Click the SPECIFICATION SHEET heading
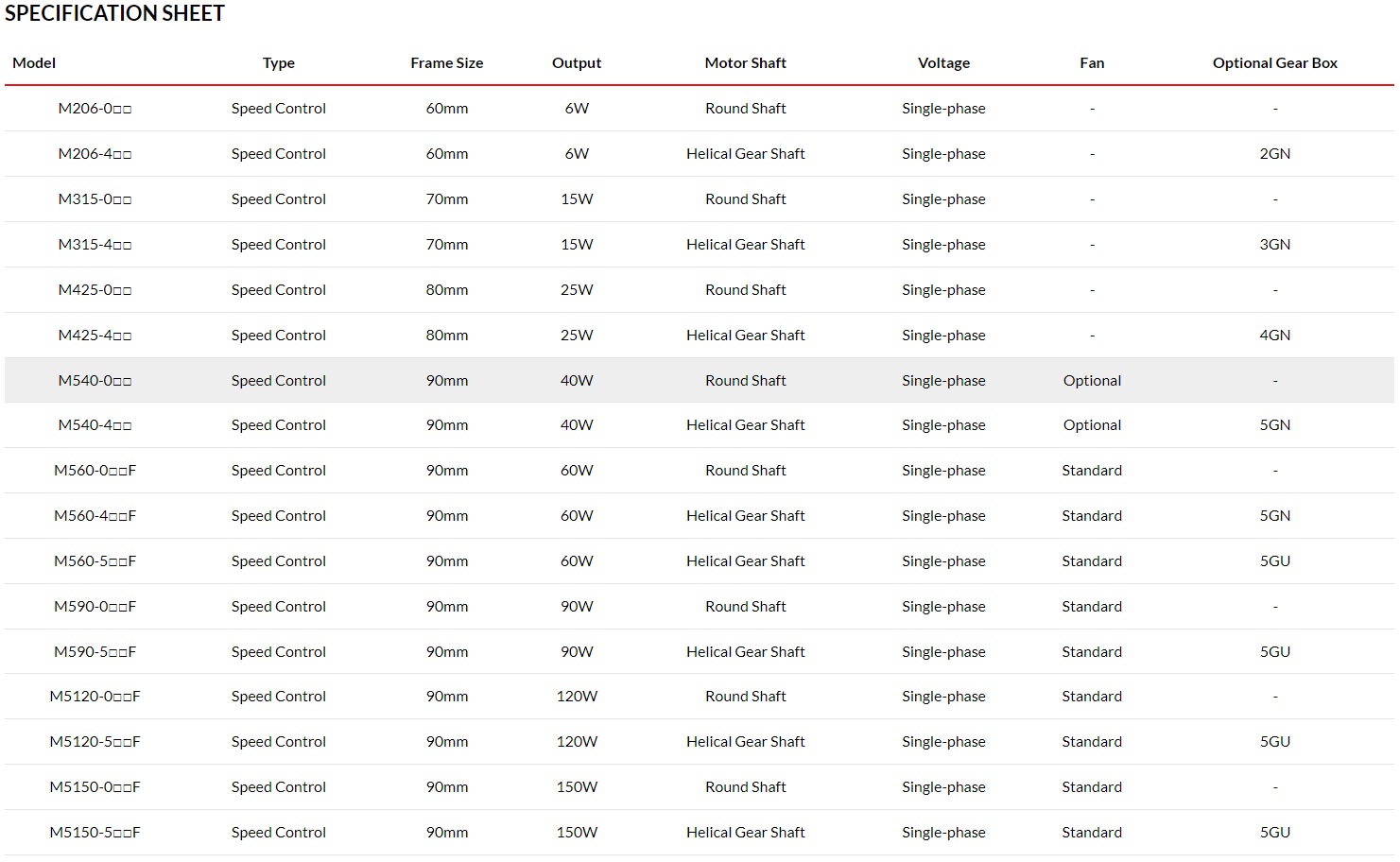1400x862 pixels. pyautogui.click(x=114, y=13)
